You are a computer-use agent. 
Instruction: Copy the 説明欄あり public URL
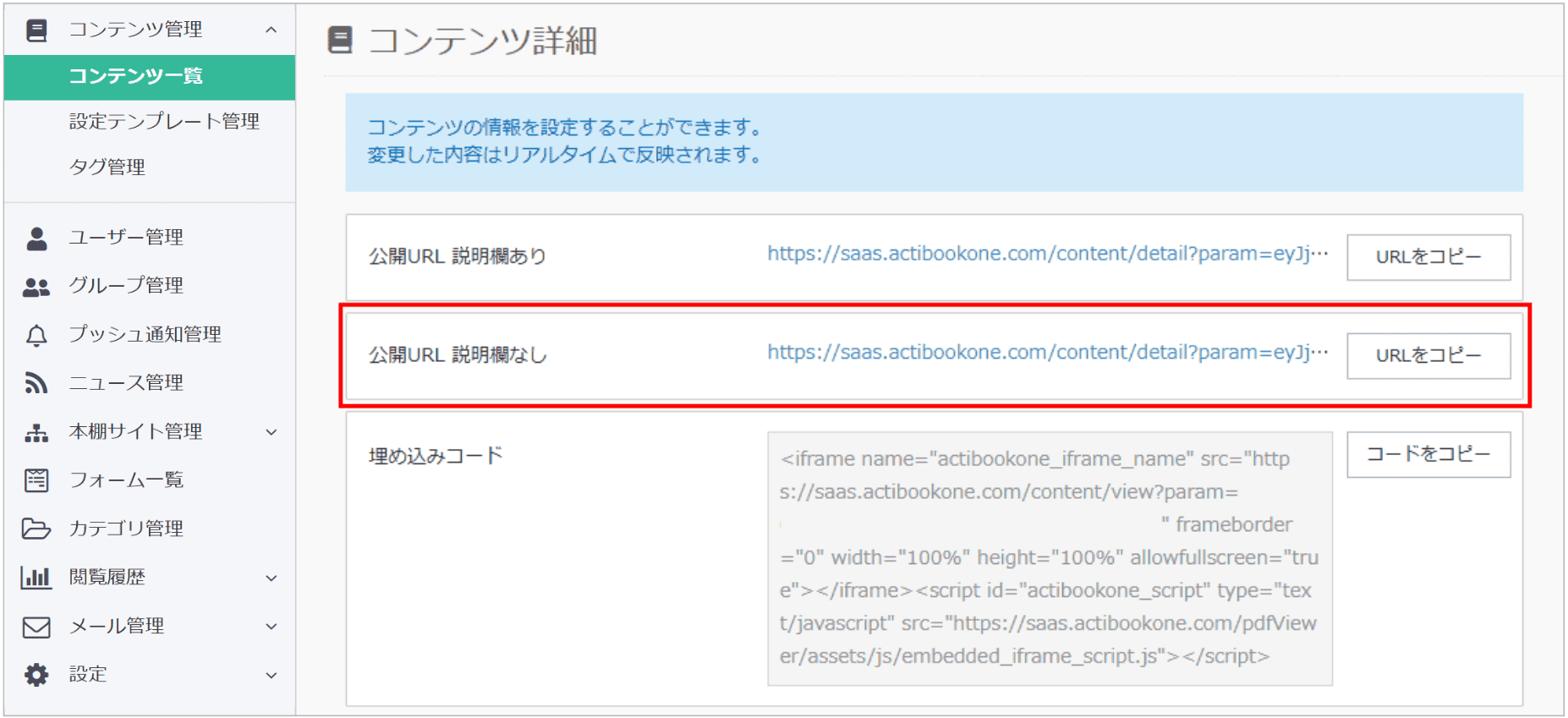[1428, 257]
